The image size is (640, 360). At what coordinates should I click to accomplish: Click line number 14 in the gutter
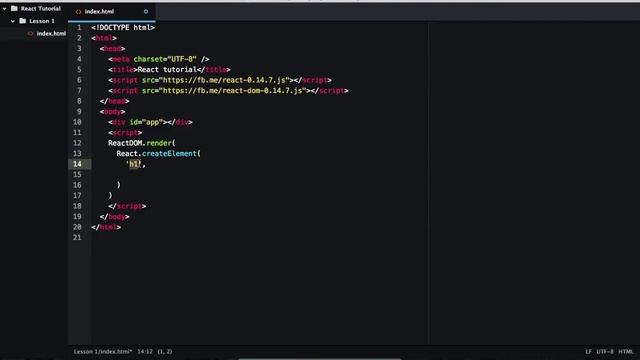(77, 164)
